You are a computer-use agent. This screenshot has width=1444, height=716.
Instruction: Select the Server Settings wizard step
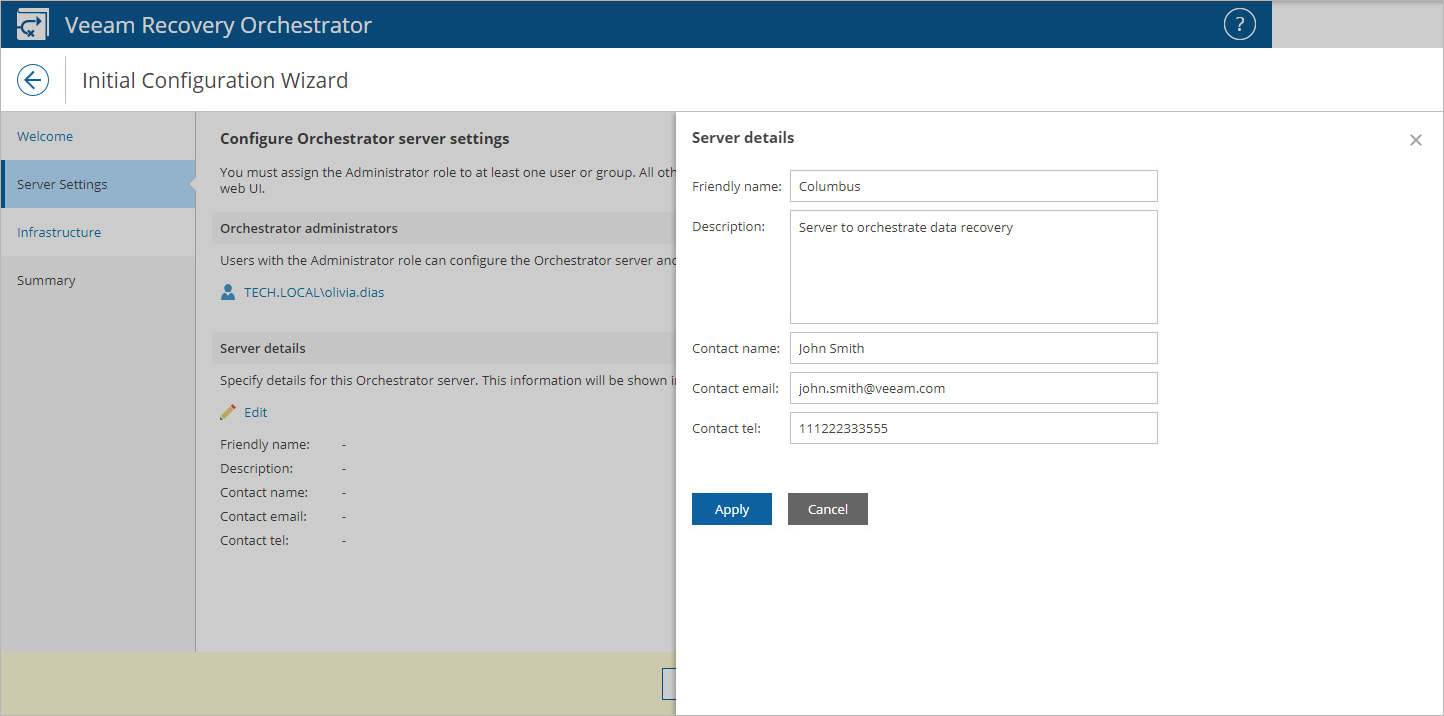62,184
